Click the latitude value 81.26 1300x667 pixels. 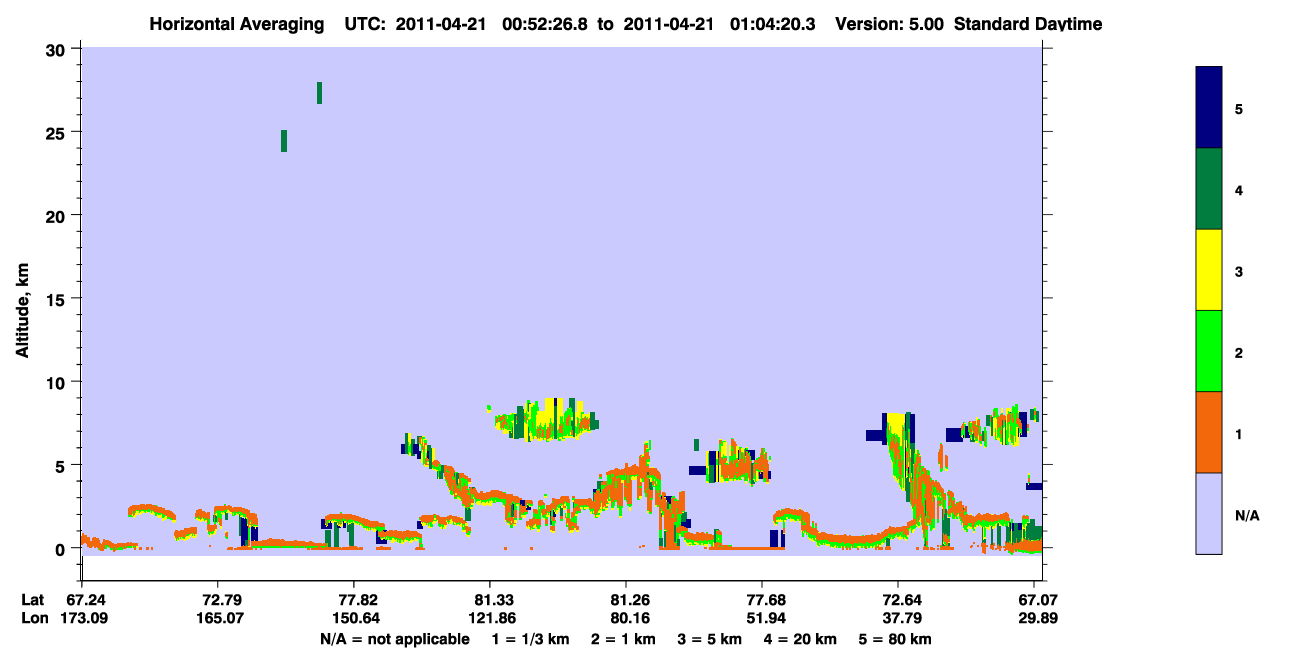click(x=626, y=600)
